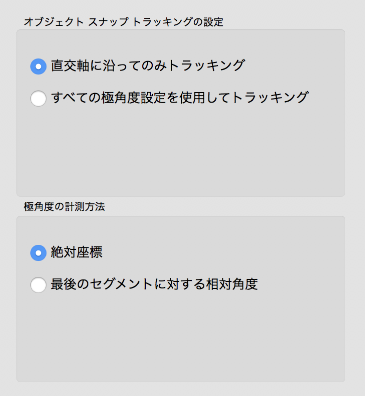Click the blue selected radio in tracking settings
The image size is (365, 396).
click(38, 66)
